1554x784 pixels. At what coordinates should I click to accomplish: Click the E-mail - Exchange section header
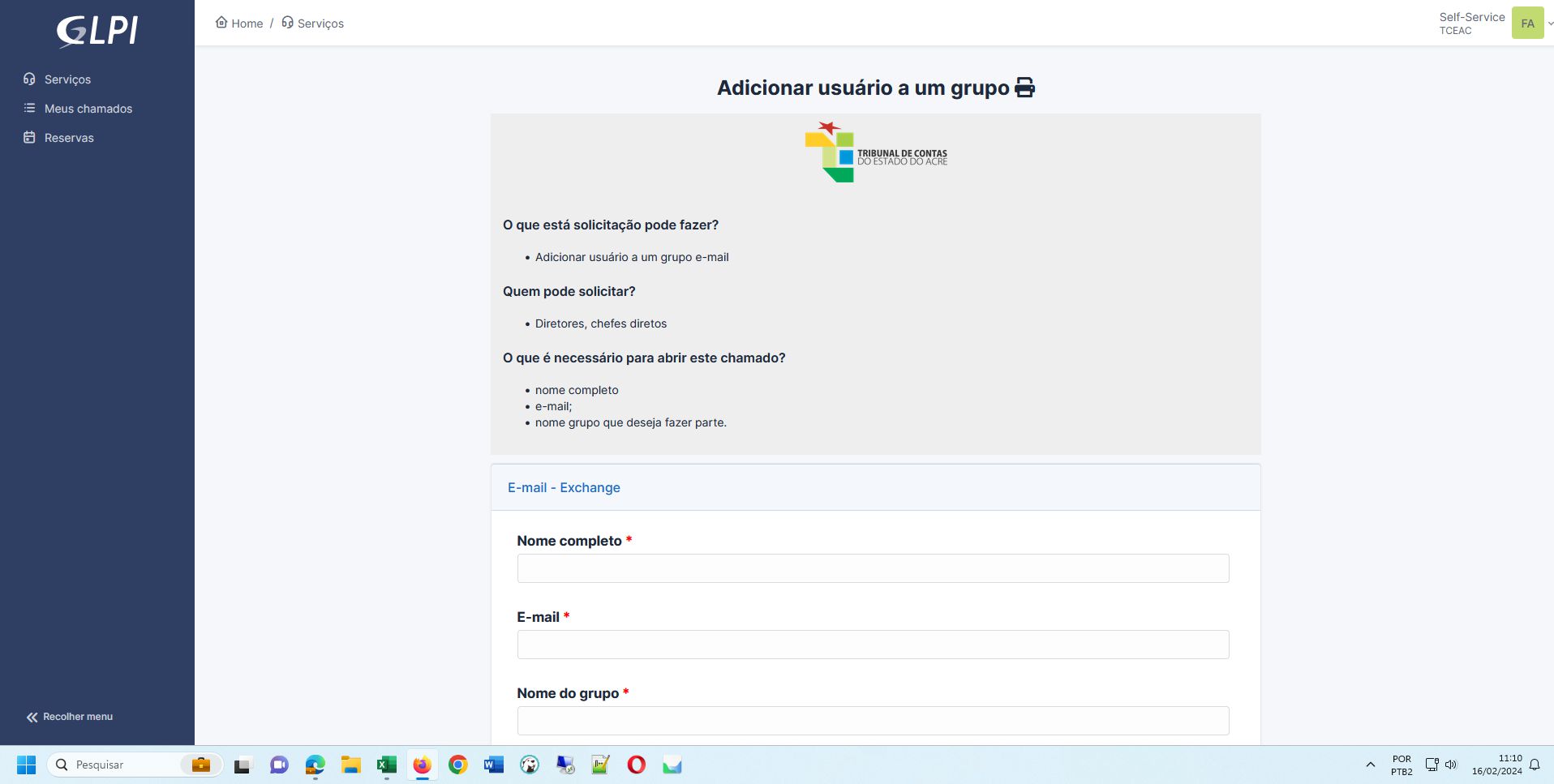pyautogui.click(x=564, y=487)
